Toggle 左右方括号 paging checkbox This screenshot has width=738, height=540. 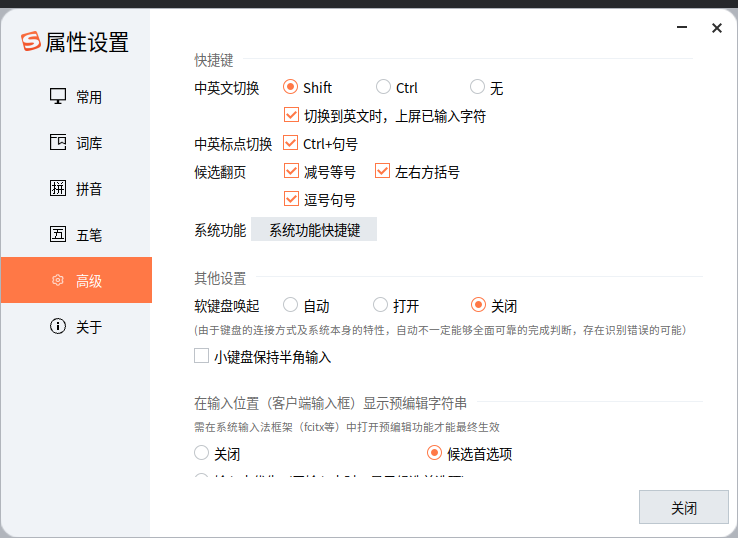click(x=382, y=171)
